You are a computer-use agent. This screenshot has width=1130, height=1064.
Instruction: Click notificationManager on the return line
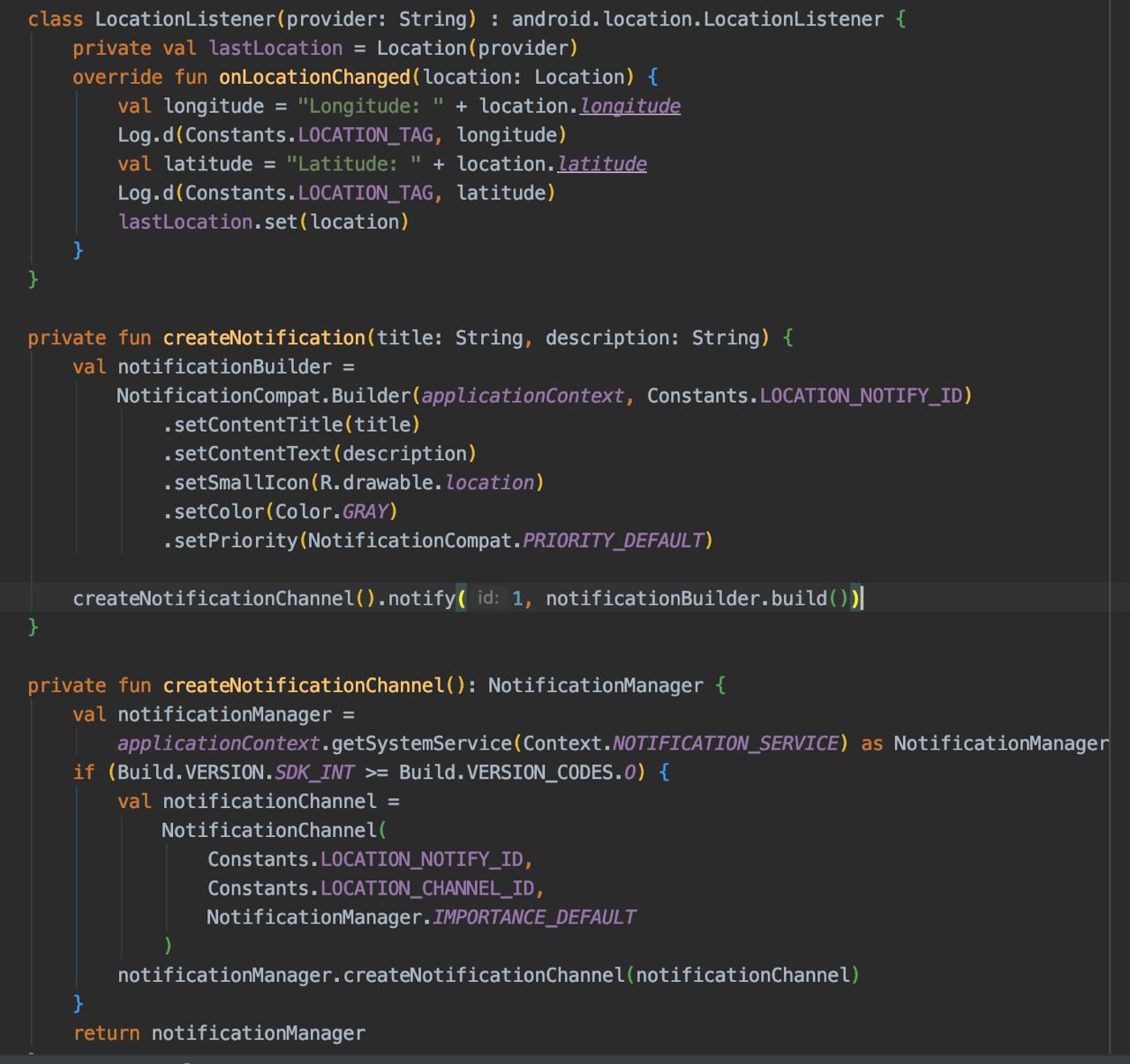click(259, 1033)
